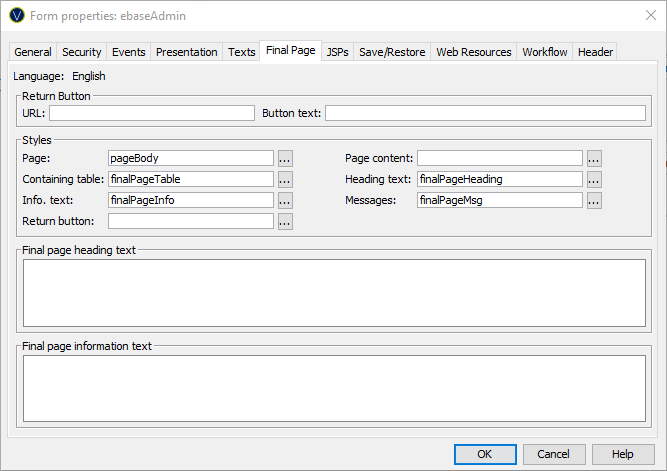Screen dimensions: 667x471
Task: Open Help for form properties
Action: point(622,454)
